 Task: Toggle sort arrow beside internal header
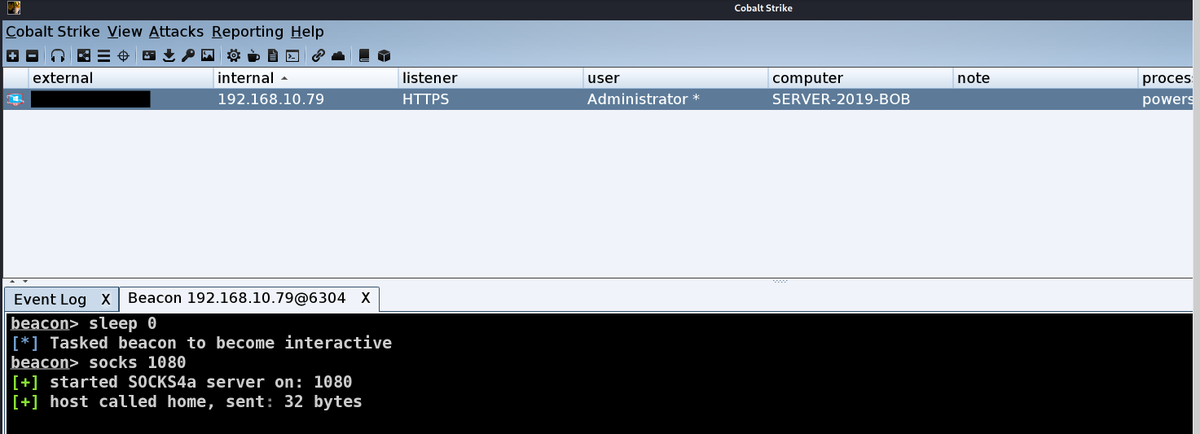click(284, 78)
